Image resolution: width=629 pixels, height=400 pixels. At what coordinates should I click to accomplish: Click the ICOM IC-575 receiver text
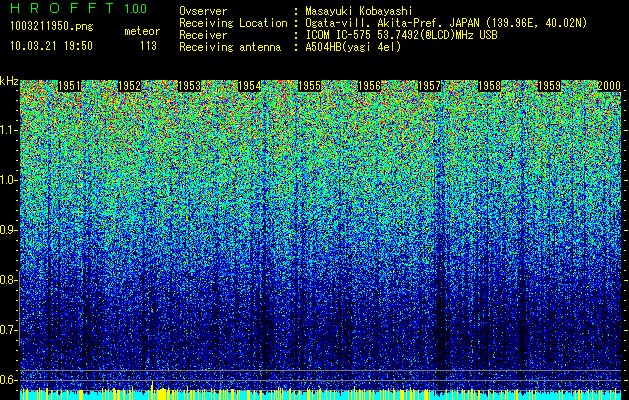pyautogui.click(x=401, y=35)
